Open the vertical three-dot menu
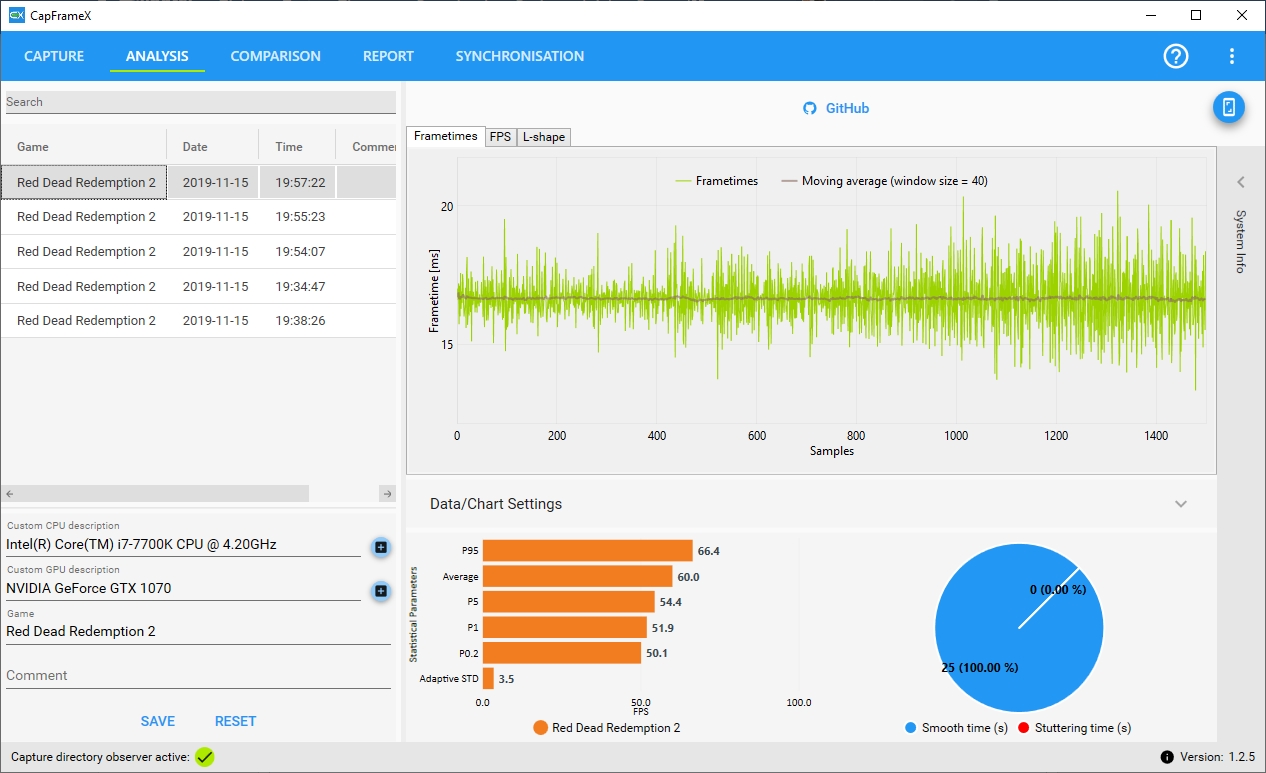 tap(1232, 56)
